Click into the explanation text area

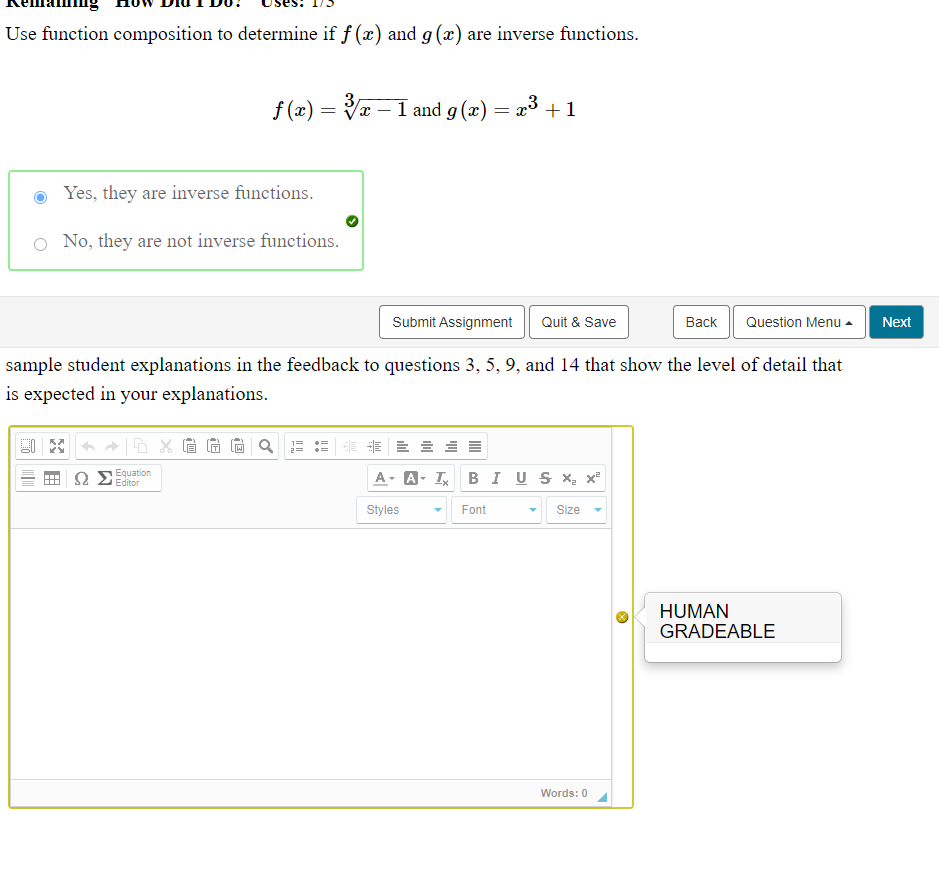[311, 653]
